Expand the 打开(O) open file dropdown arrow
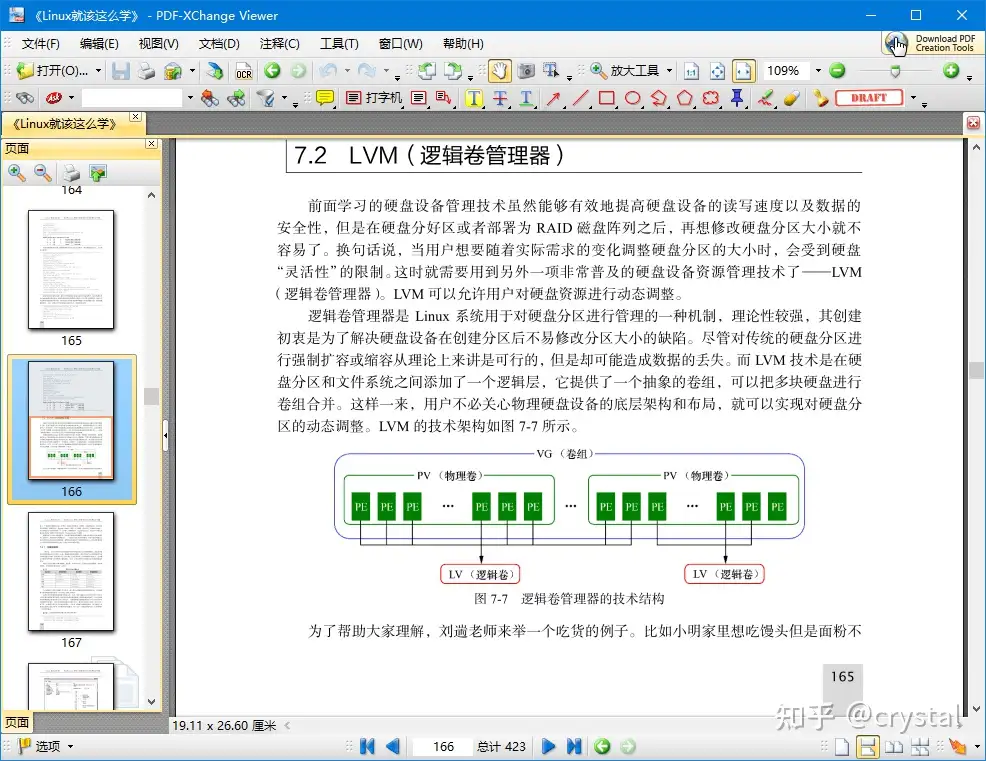The image size is (986, 761). click(98, 71)
